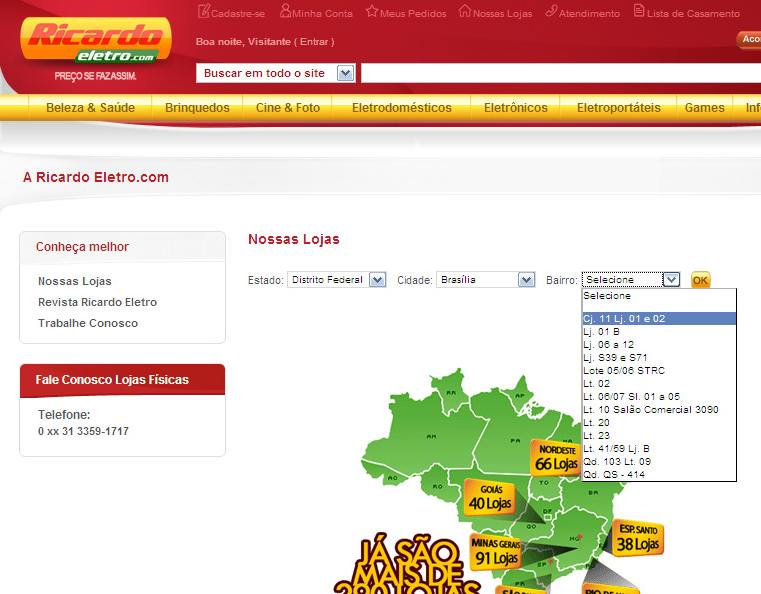This screenshot has height=594, width=761.
Task: Expand the Estado dropdown
Action: click(336, 280)
